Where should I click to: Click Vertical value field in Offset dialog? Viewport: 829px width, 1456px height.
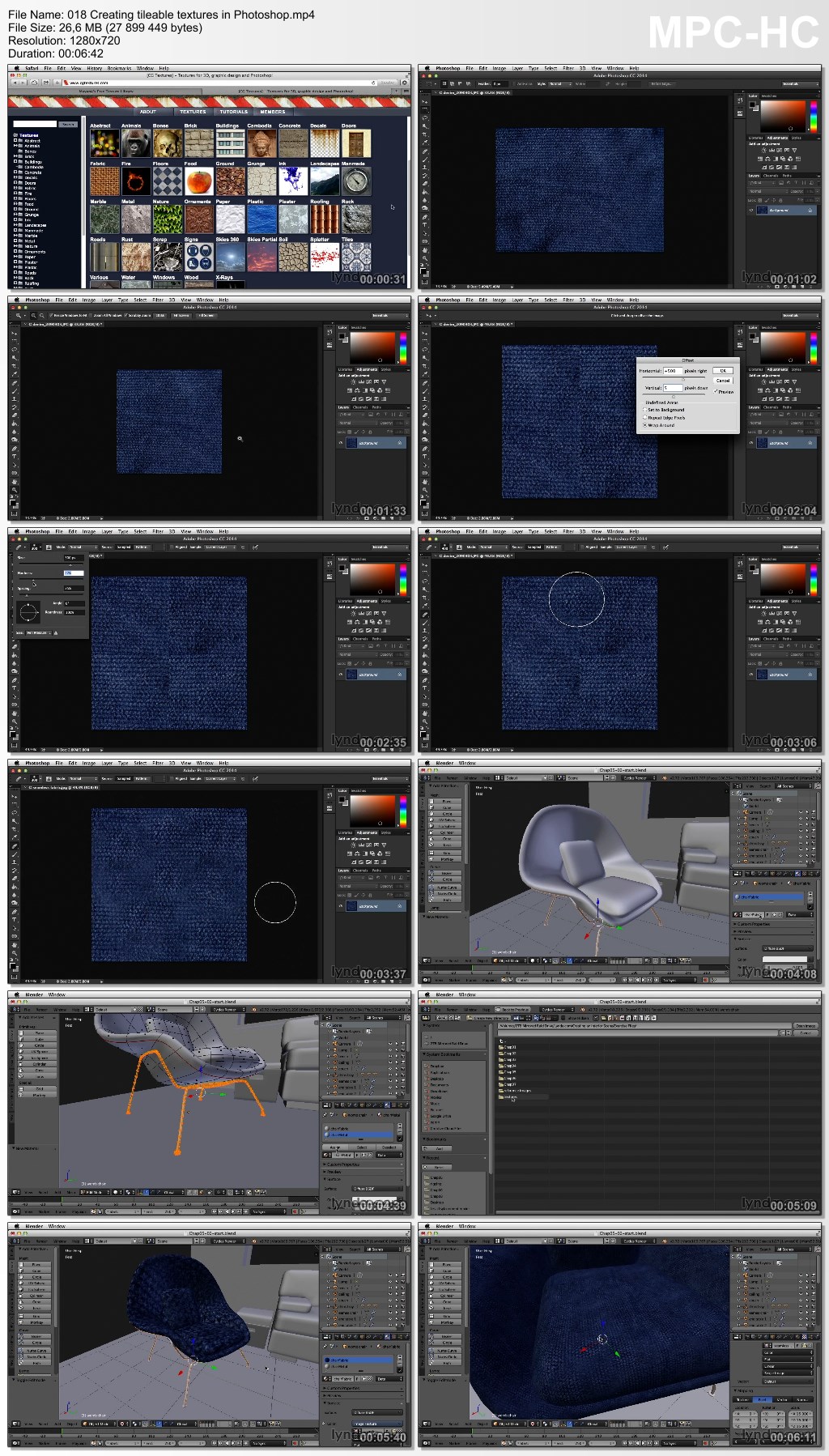pos(673,388)
